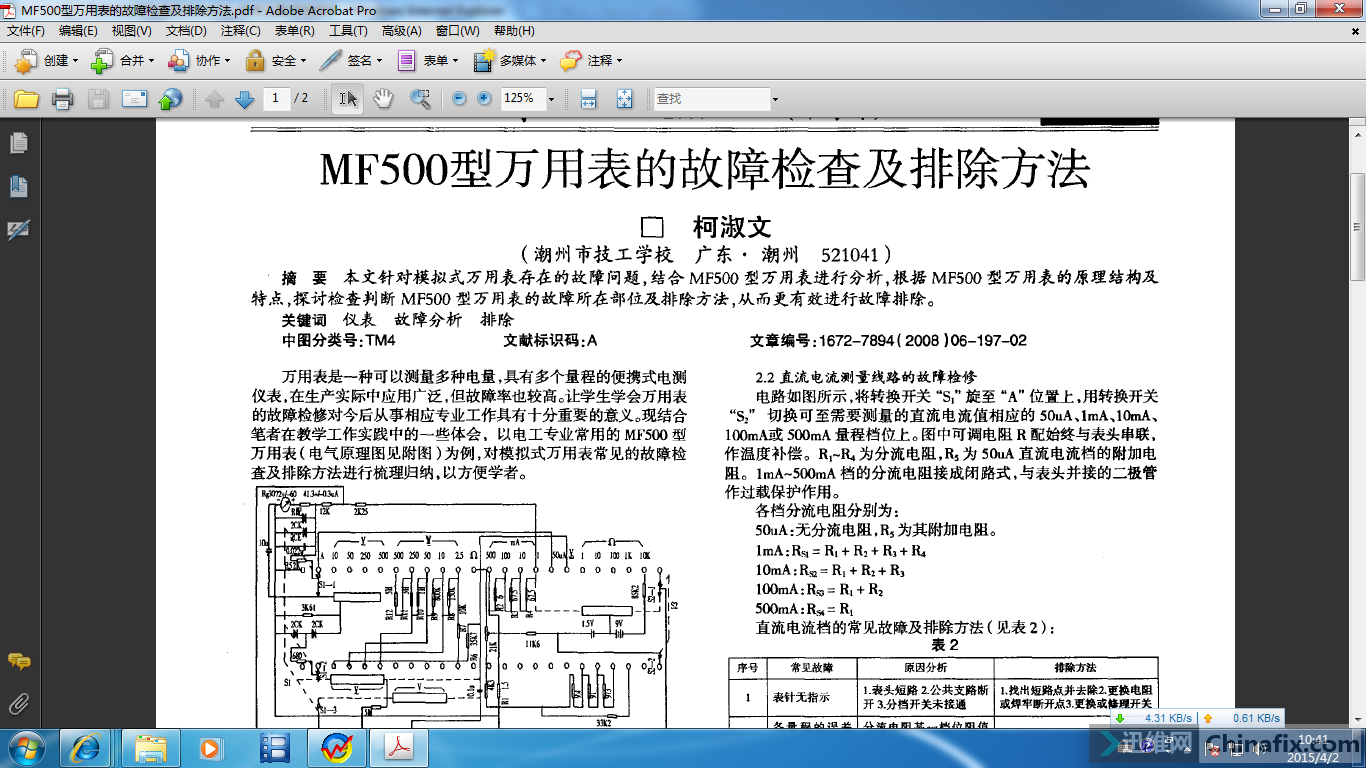The height and width of the screenshot is (768, 1366).
Task: Open the zoom percentage dropdown arrow
Action: click(551, 99)
